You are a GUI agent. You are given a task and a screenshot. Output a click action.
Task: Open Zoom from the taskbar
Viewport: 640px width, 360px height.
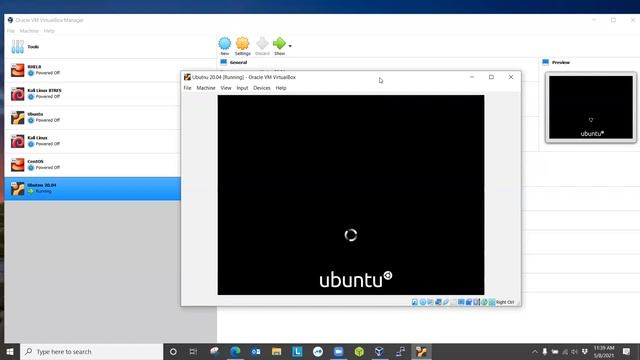[x=338, y=351]
